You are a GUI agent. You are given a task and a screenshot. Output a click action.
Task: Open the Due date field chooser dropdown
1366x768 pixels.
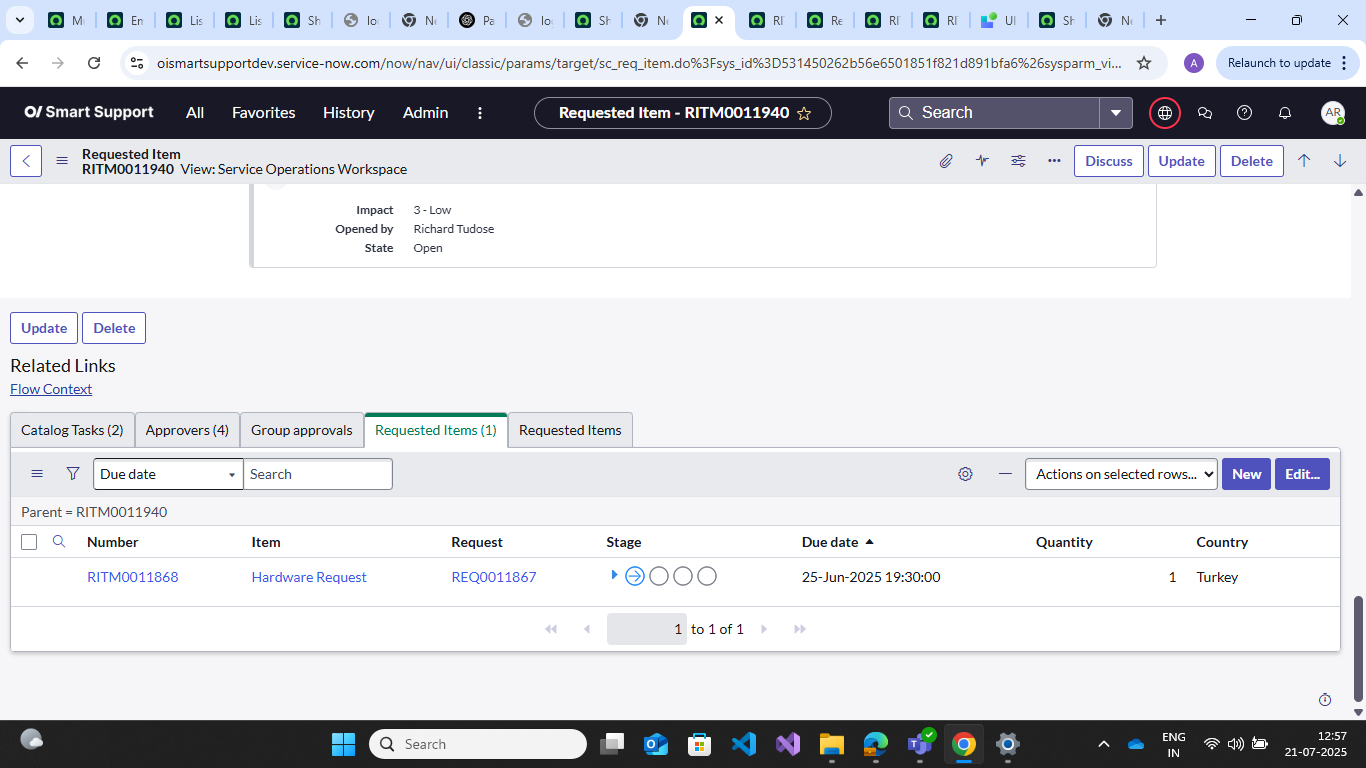pos(167,473)
